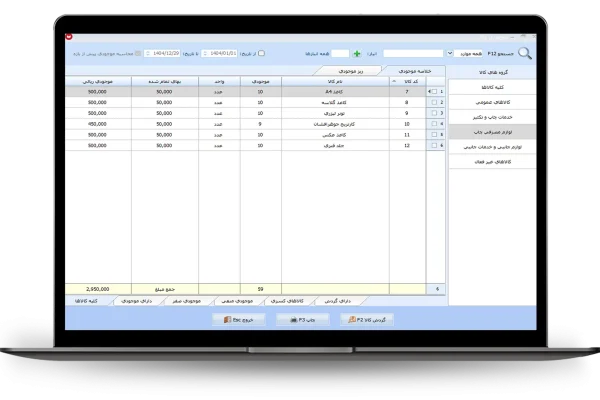600x400 pixels.
Task: Click the start date field 1404/01/01
Action: (x=223, y=53)
